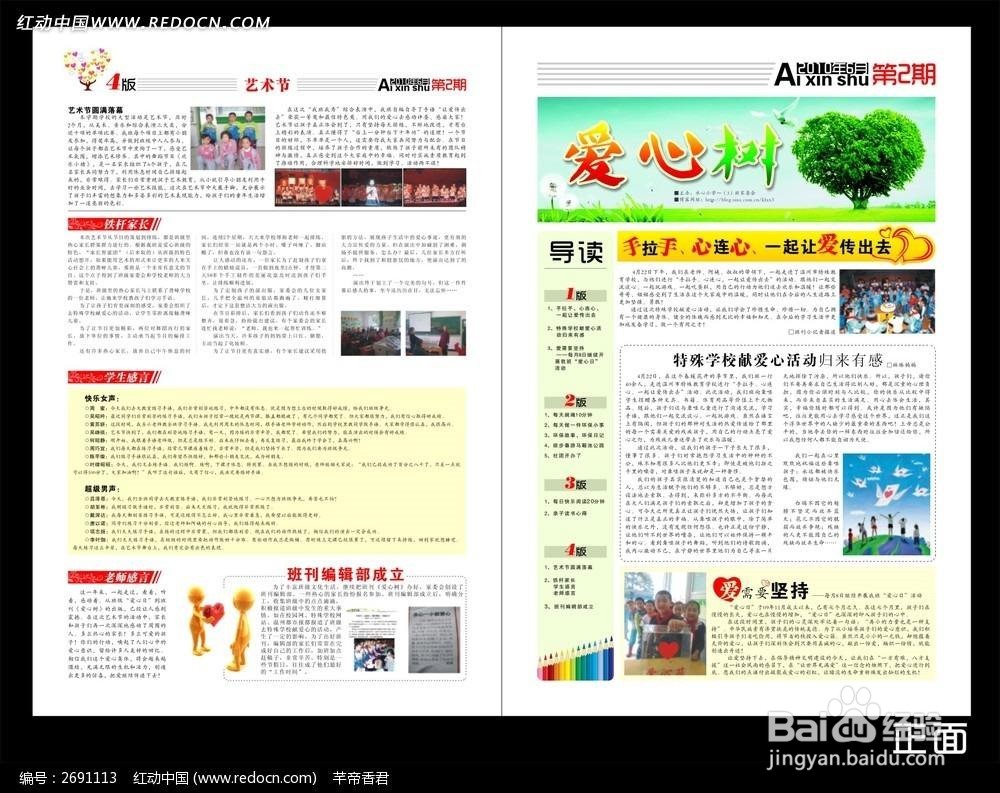Click 每天做一件环保小事 in the sidebar list
Image resolution: width=1000 pixels, height=793 pixels.
575,425
